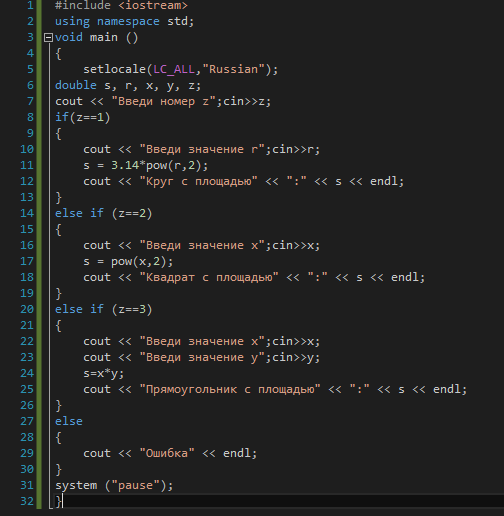Click the s=x*y; statement

coord(104,373)
